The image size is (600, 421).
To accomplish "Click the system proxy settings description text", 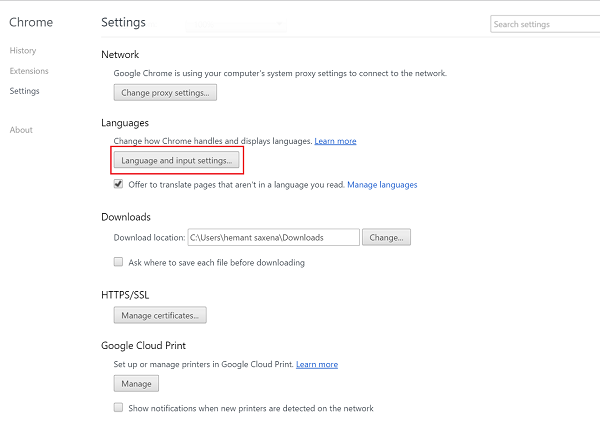I will coord(280,73).
